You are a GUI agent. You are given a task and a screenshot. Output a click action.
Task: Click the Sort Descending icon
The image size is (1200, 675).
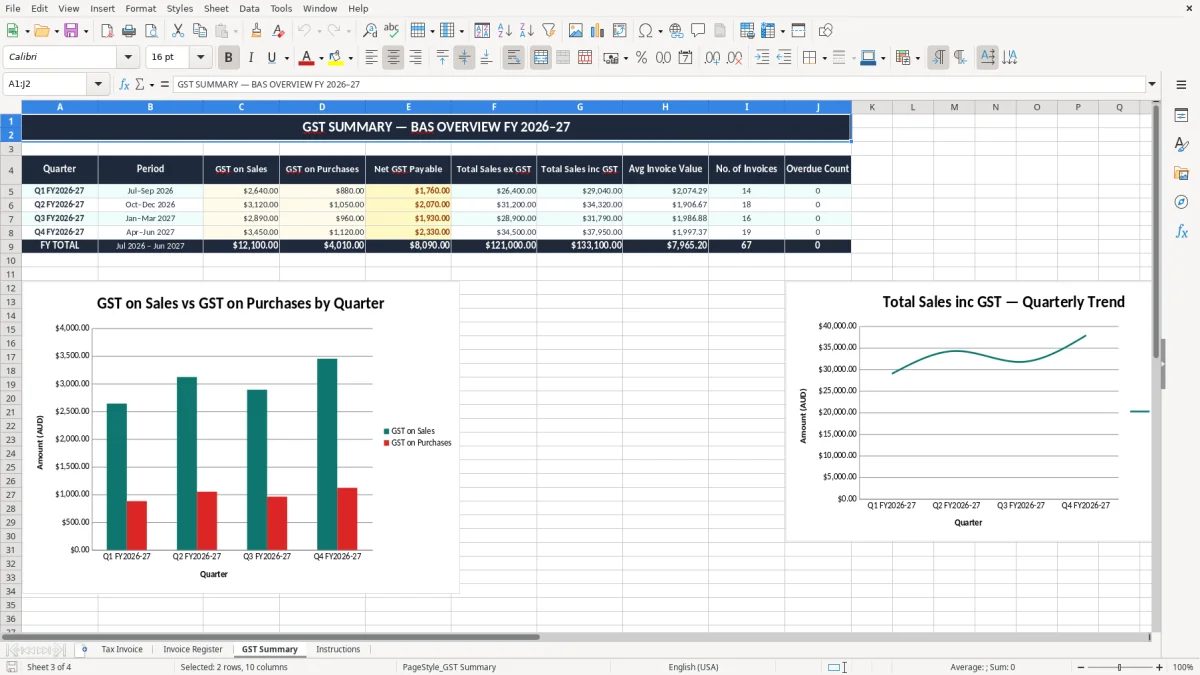click(527, 31)
